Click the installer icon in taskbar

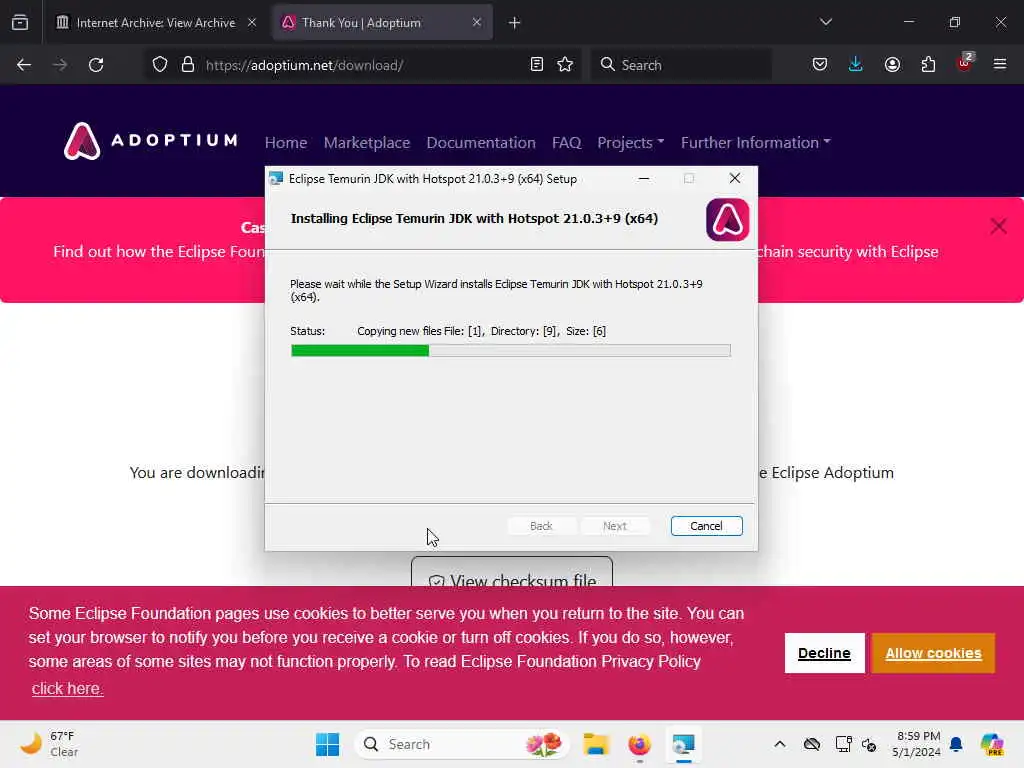[683, 744]
